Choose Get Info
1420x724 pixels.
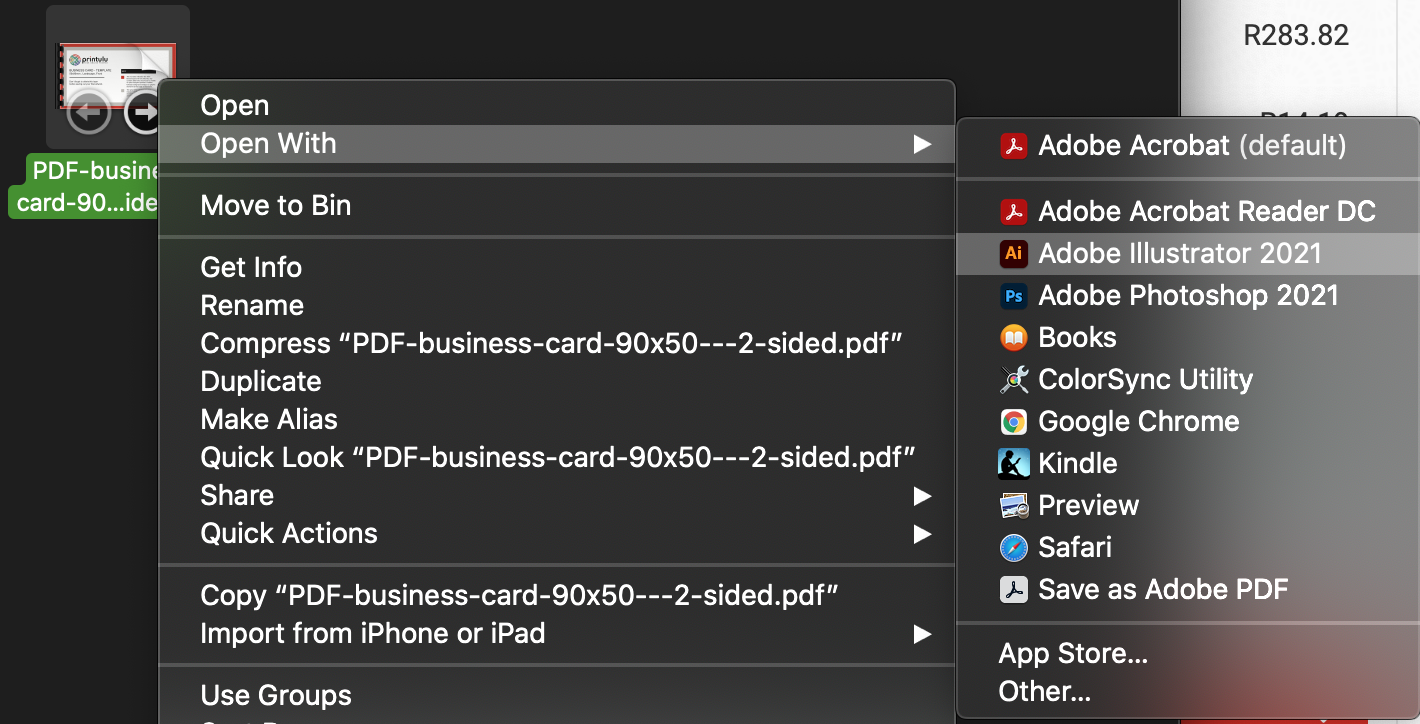click(x=557, y=268)
